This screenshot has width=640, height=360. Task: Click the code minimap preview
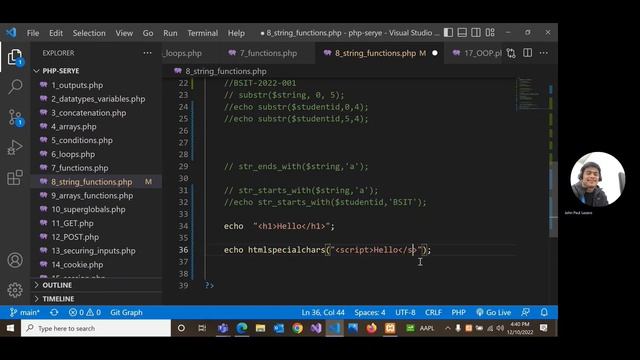coord(531,94)
